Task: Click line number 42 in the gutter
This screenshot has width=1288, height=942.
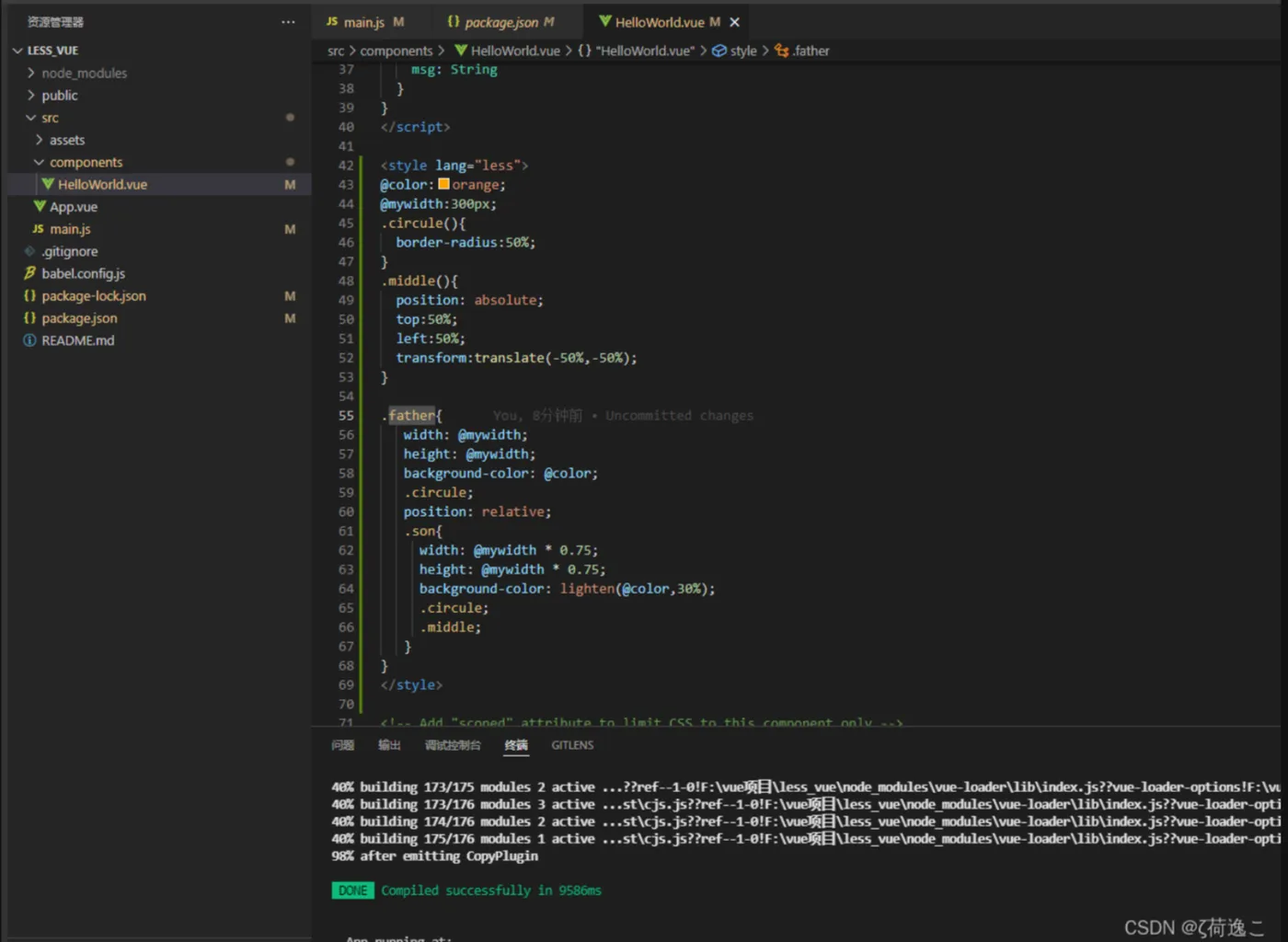Action: click(346, 166)
